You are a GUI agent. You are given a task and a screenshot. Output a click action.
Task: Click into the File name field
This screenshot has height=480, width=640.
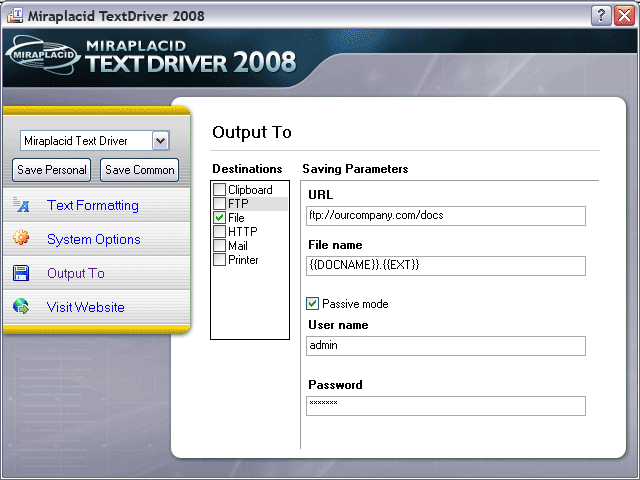tap(446, 266)
